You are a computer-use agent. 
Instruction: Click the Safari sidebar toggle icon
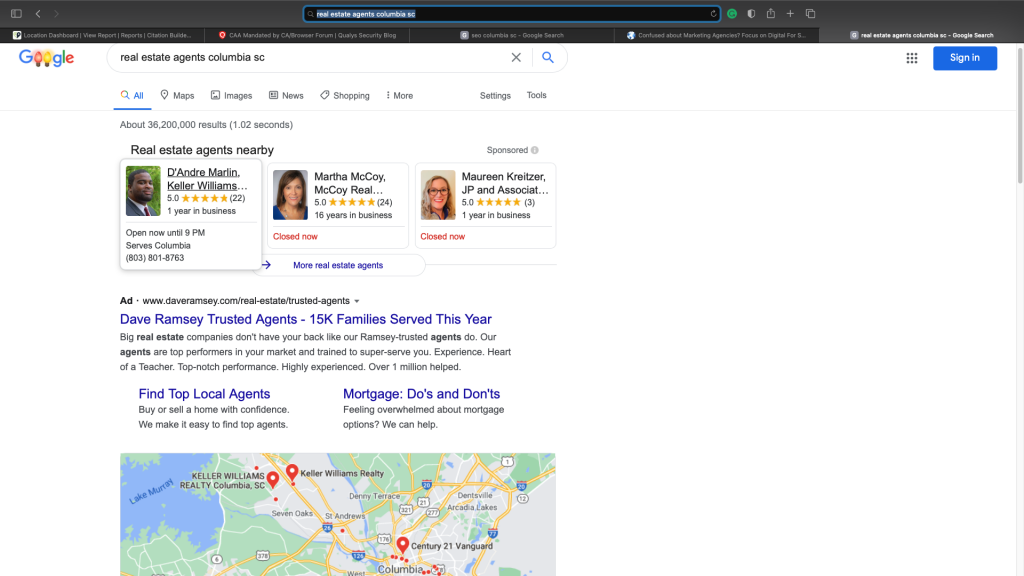[x=16, y=14]
